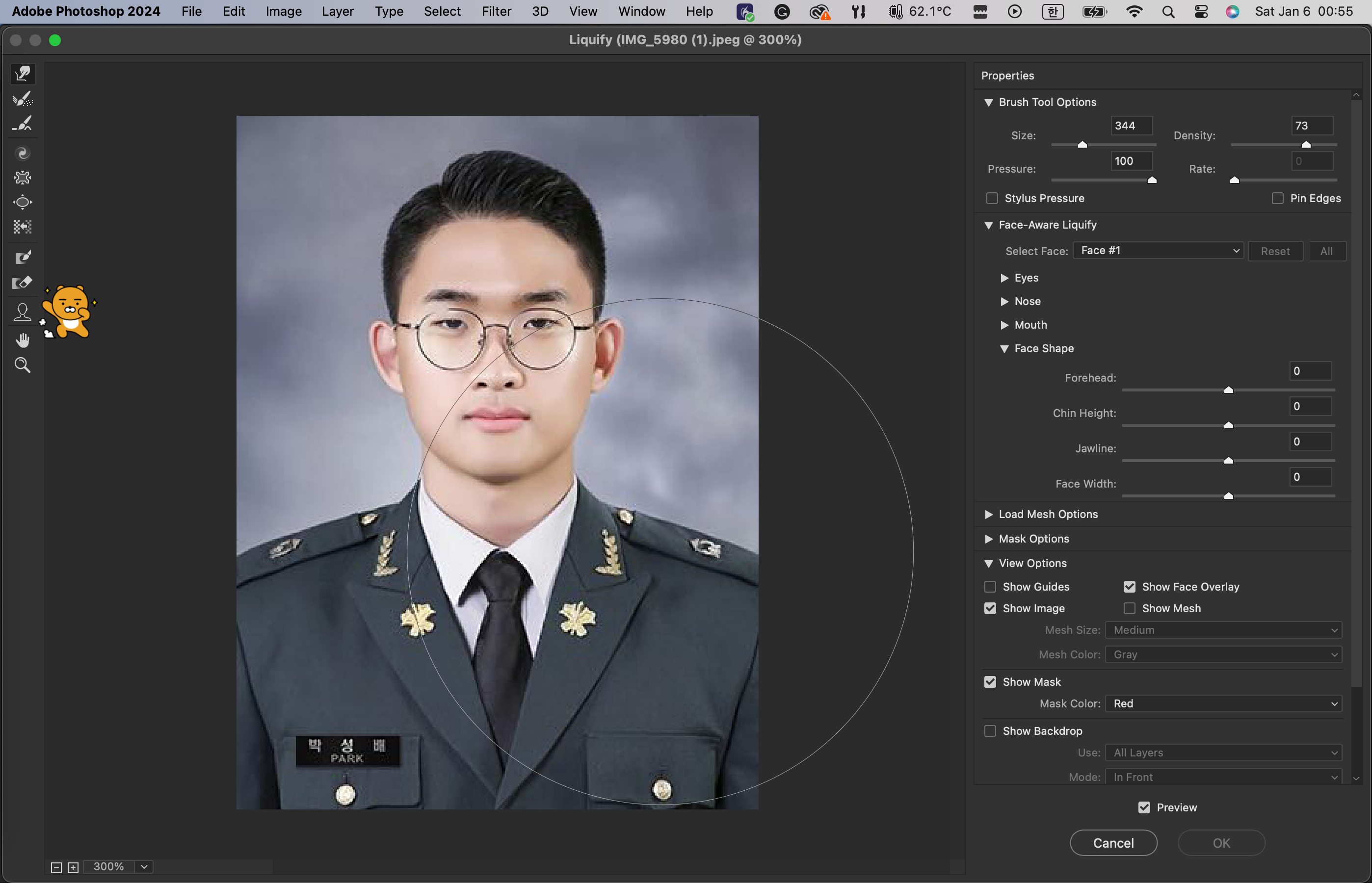Screen dimensions: 1372x883
Task: Click the Cancel button
Action: [1113, 843]
